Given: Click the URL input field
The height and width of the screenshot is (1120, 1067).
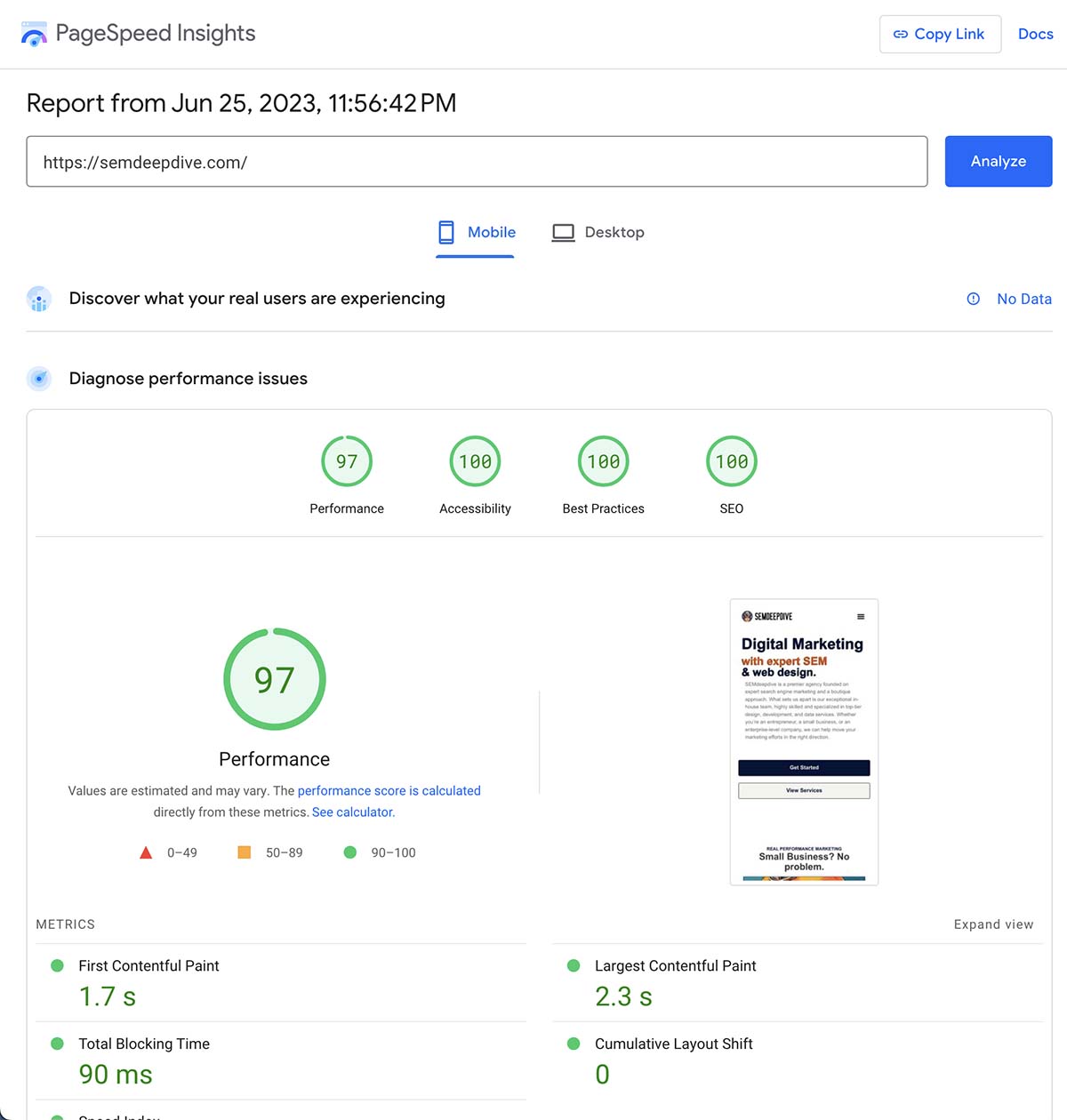Looking at the screenshot, I should click(x=477, y=162).
